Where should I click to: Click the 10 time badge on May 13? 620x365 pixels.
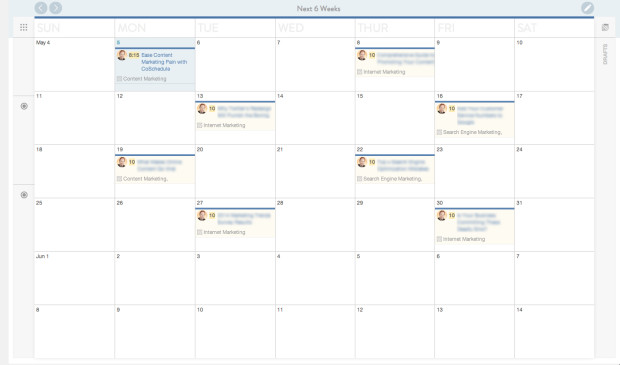[212, 108]
